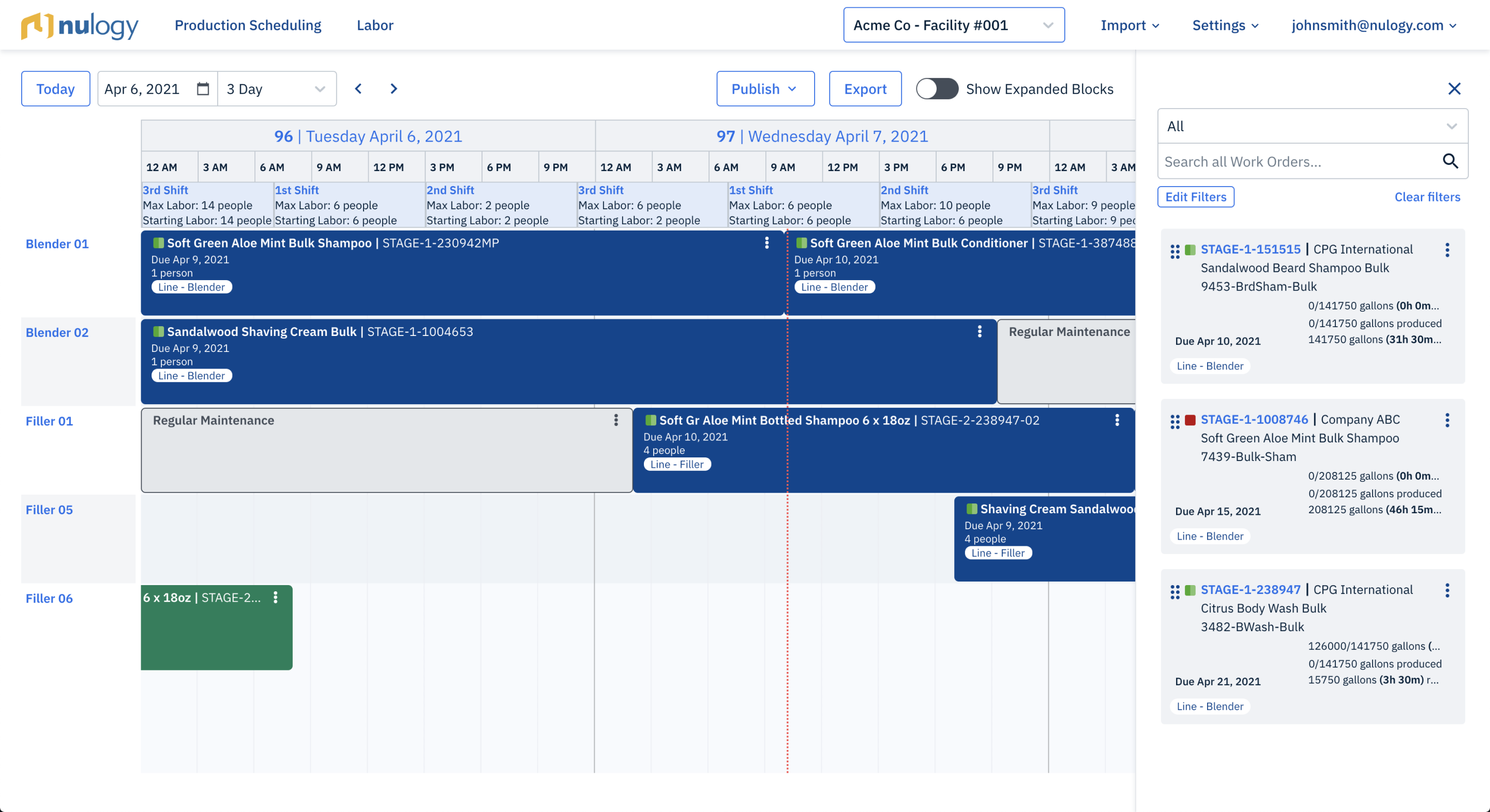Screen dimensions: 1490x812
Task: Open kebab menu for STAGE-1-1008746 card
Action: (1447, 420)
